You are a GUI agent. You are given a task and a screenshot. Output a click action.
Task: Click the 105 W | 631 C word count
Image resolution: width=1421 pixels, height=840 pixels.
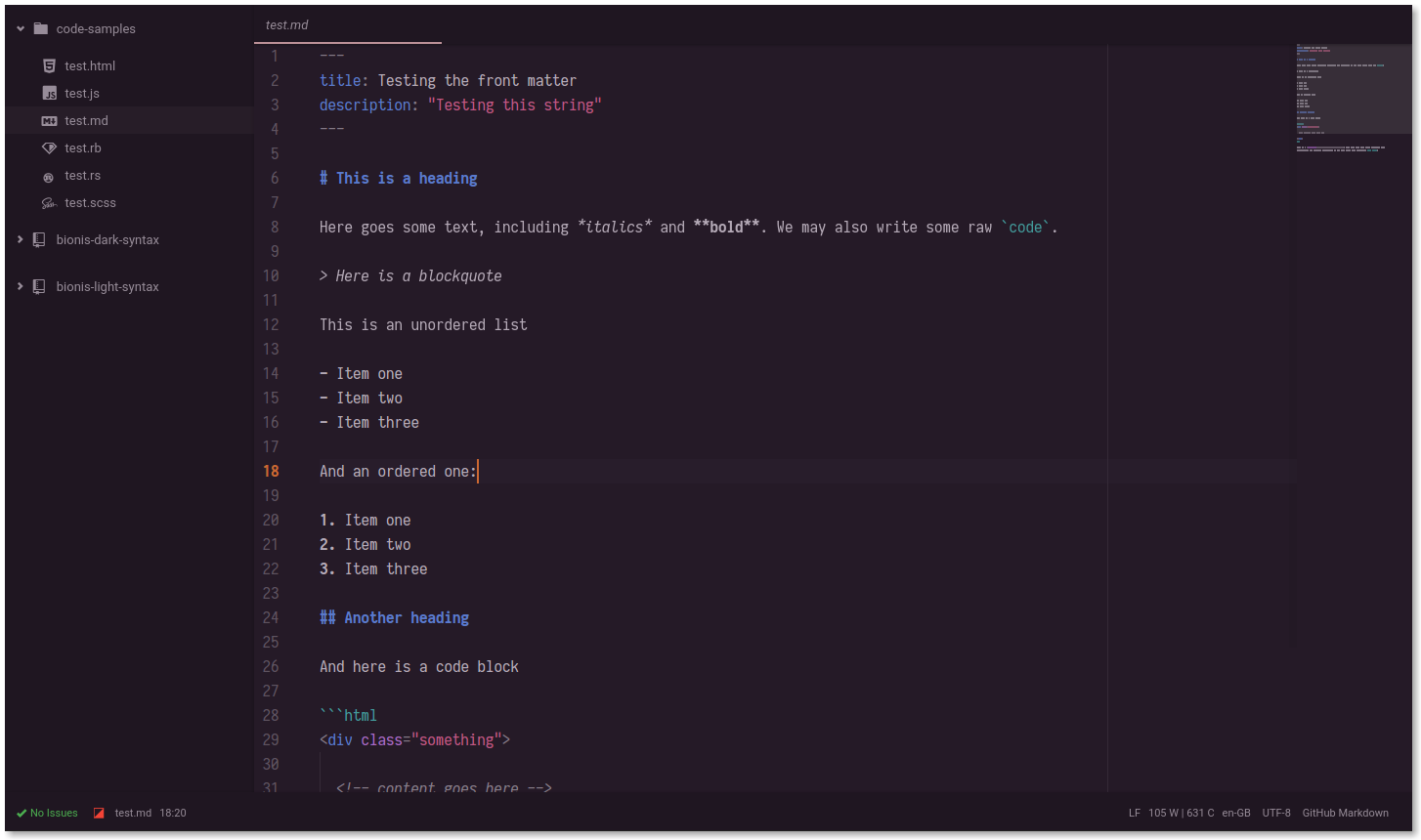pyautogui.click(x=1182, y=813)
